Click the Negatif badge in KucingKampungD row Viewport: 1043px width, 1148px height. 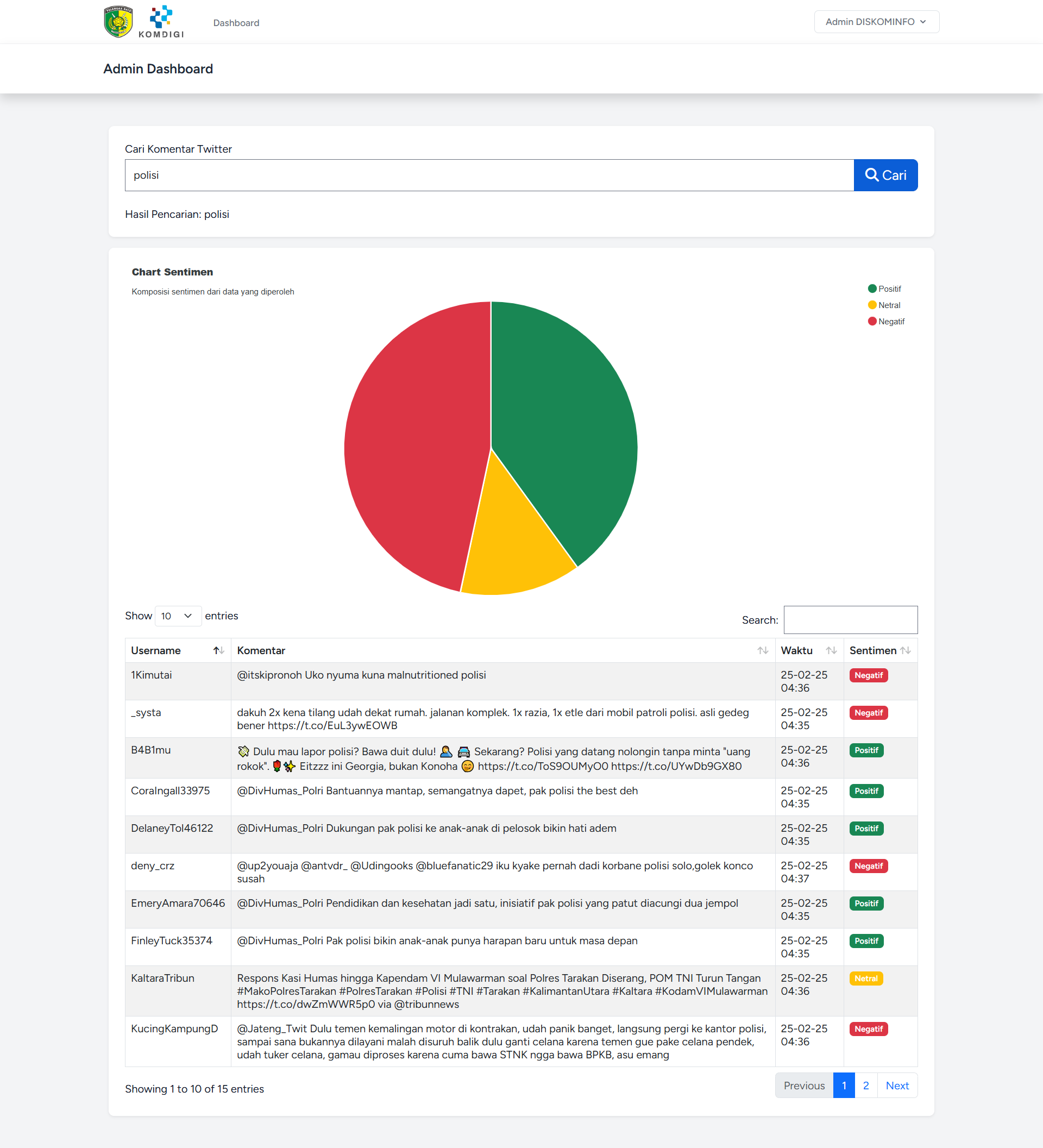coord(868,1029)
